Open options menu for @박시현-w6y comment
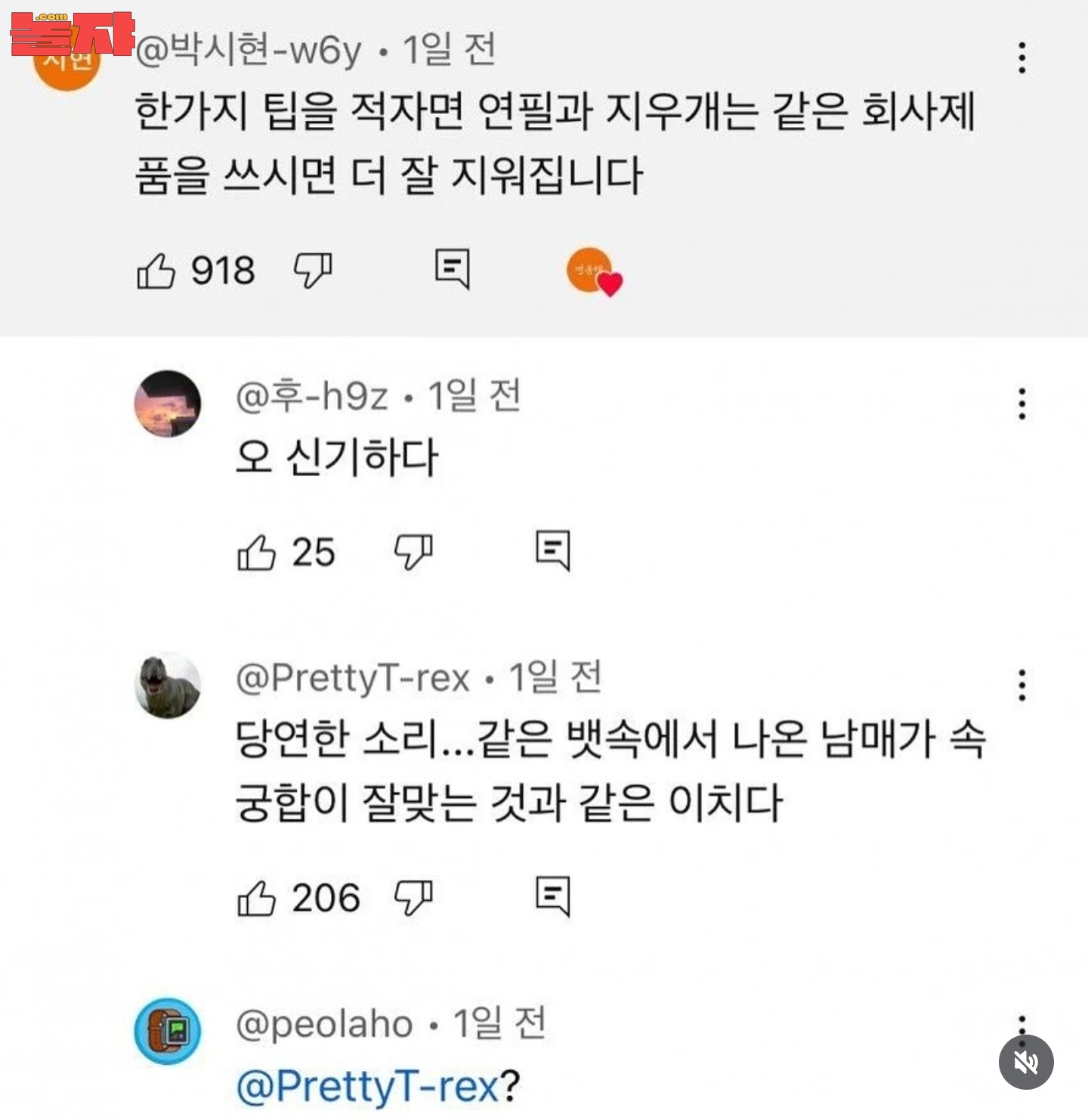The height and width of the screenshot is (1120, 1088). [x=1022, y=57]
